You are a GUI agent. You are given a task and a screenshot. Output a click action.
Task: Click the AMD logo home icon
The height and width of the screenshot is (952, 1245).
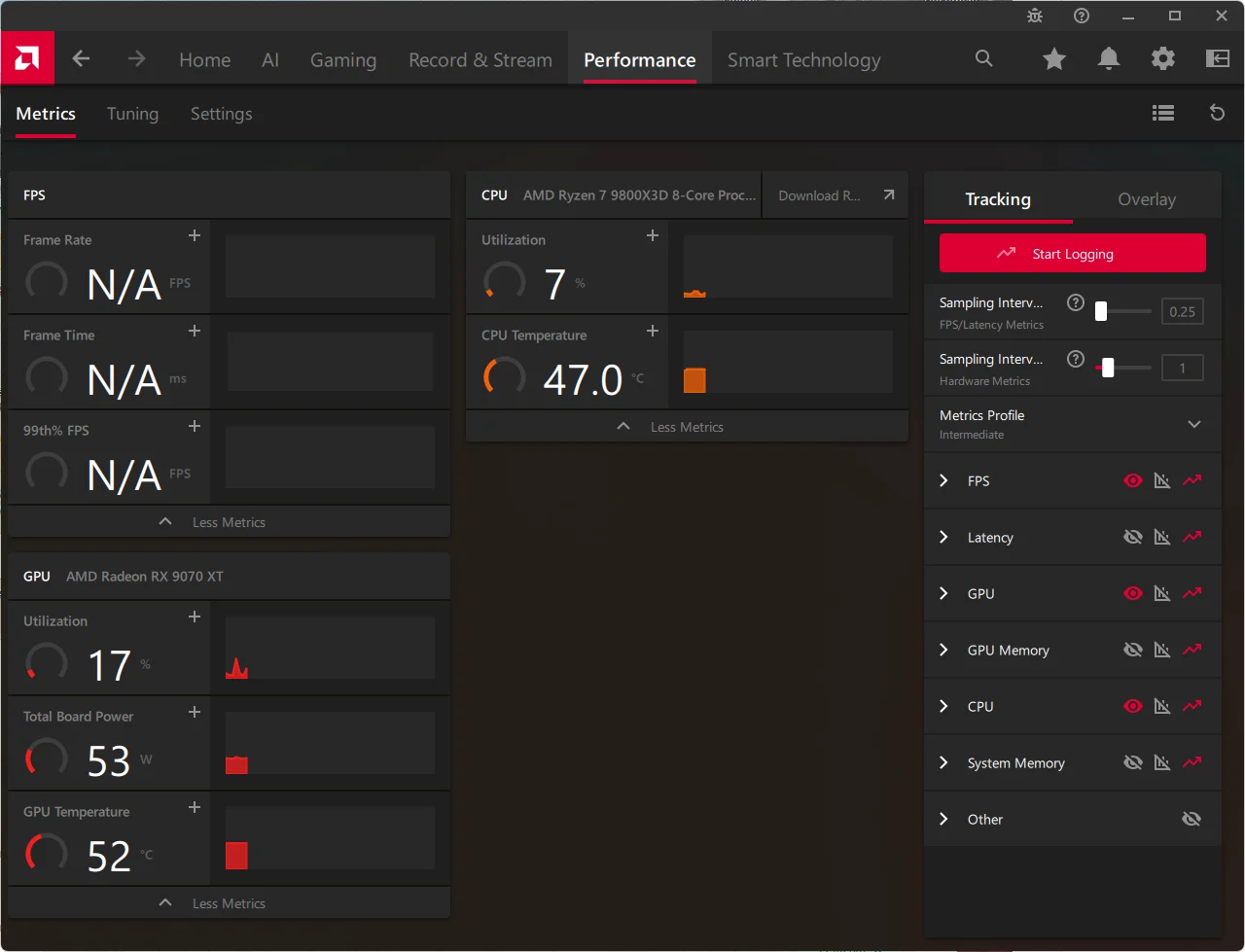tap(27, 58)
